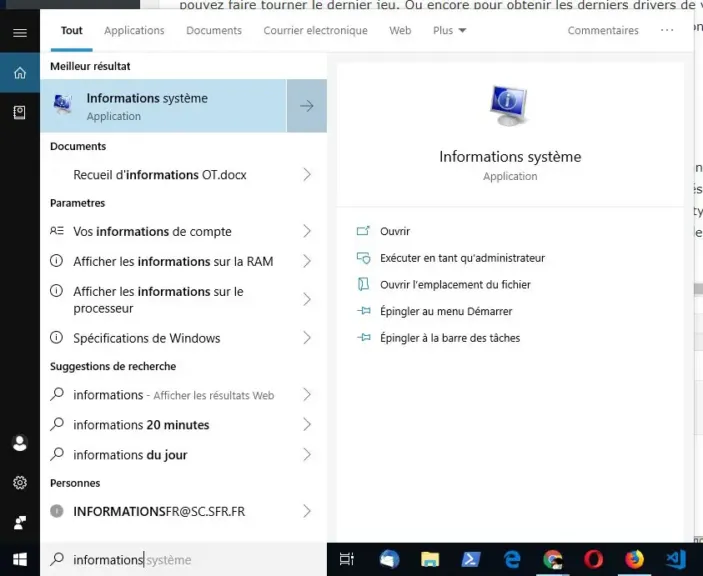This screenshot has width=703, height=576.
Task: Expand chevron for Recueil d'informations OT.docx
Action: tap(307, 174)
